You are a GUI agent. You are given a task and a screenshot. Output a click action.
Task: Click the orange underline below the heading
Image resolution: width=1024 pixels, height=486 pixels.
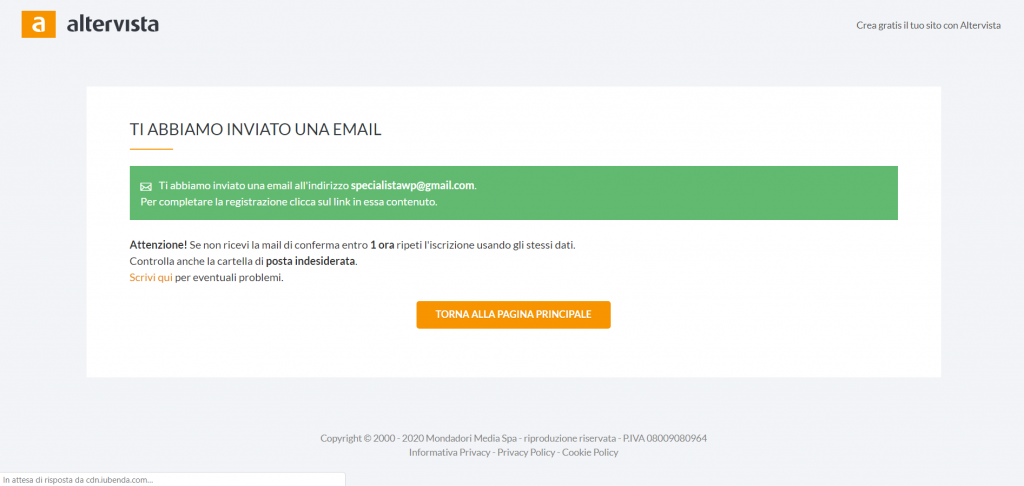pyautogui.click(x=151, y=150)
